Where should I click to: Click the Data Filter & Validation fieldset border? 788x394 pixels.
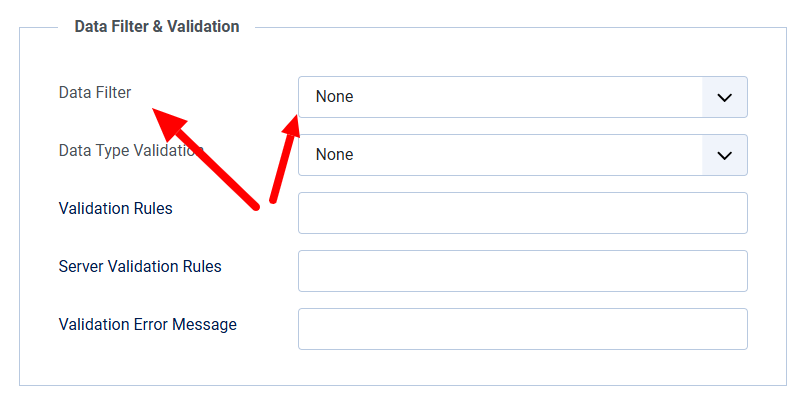[19, 206]
